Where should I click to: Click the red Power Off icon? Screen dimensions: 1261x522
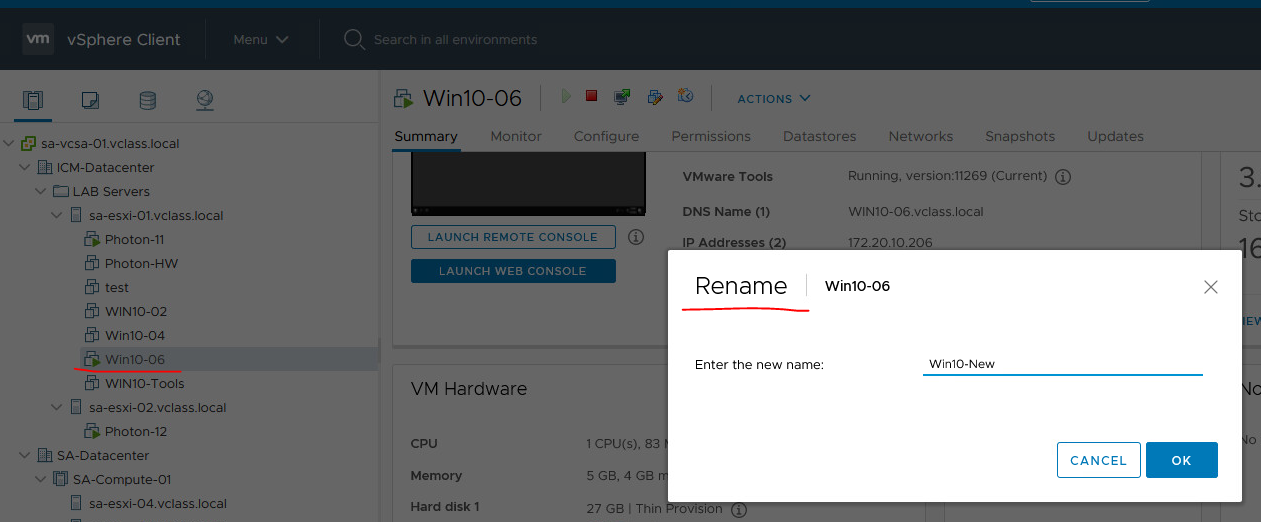click(x=591, y=96)
